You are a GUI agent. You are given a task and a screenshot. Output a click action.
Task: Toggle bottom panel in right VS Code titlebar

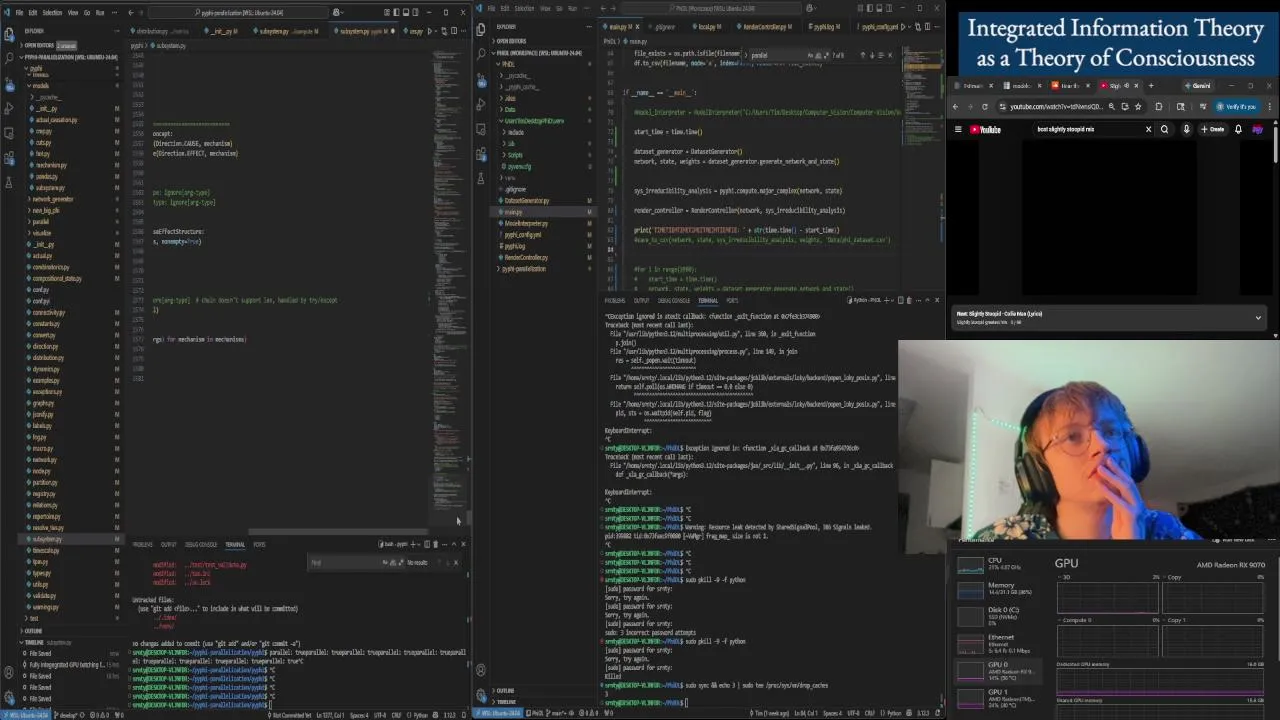[879, 8]
